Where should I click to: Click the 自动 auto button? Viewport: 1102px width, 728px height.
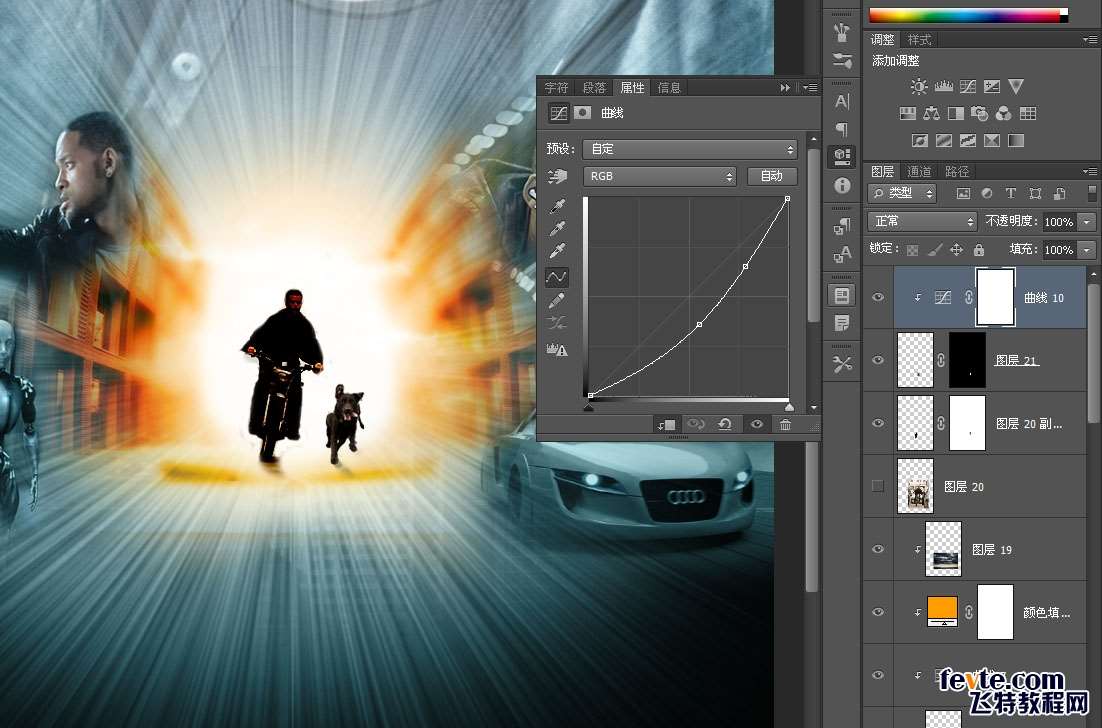point(772,176)
